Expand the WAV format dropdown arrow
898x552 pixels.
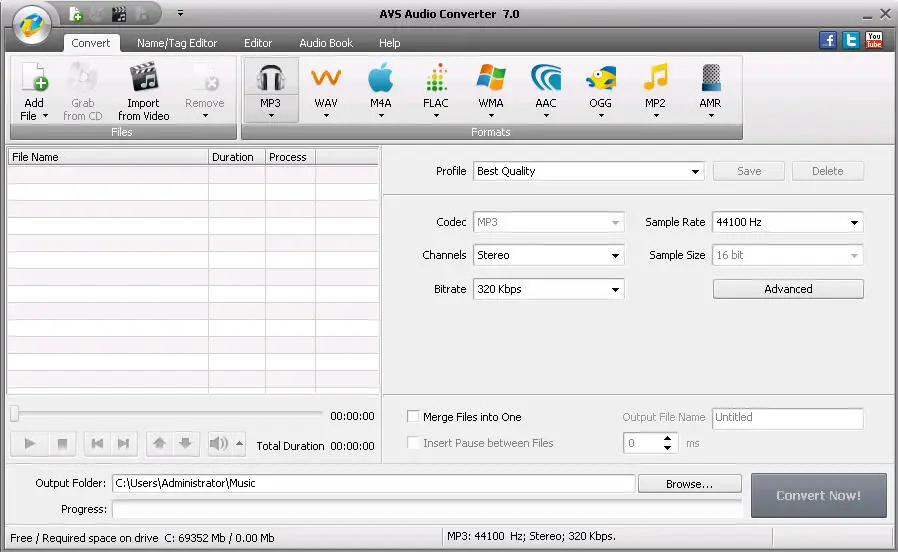click(x=326, y=115)
